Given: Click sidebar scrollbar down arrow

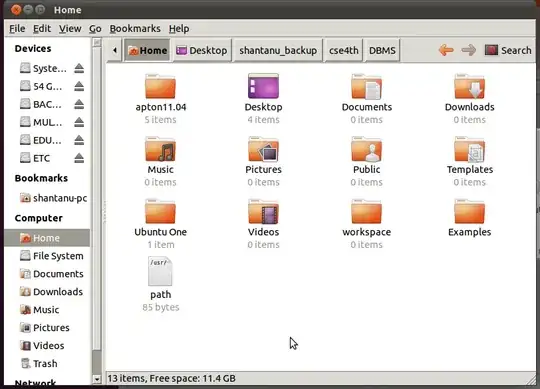Looking at the screenshot, I should coord(97,379).
